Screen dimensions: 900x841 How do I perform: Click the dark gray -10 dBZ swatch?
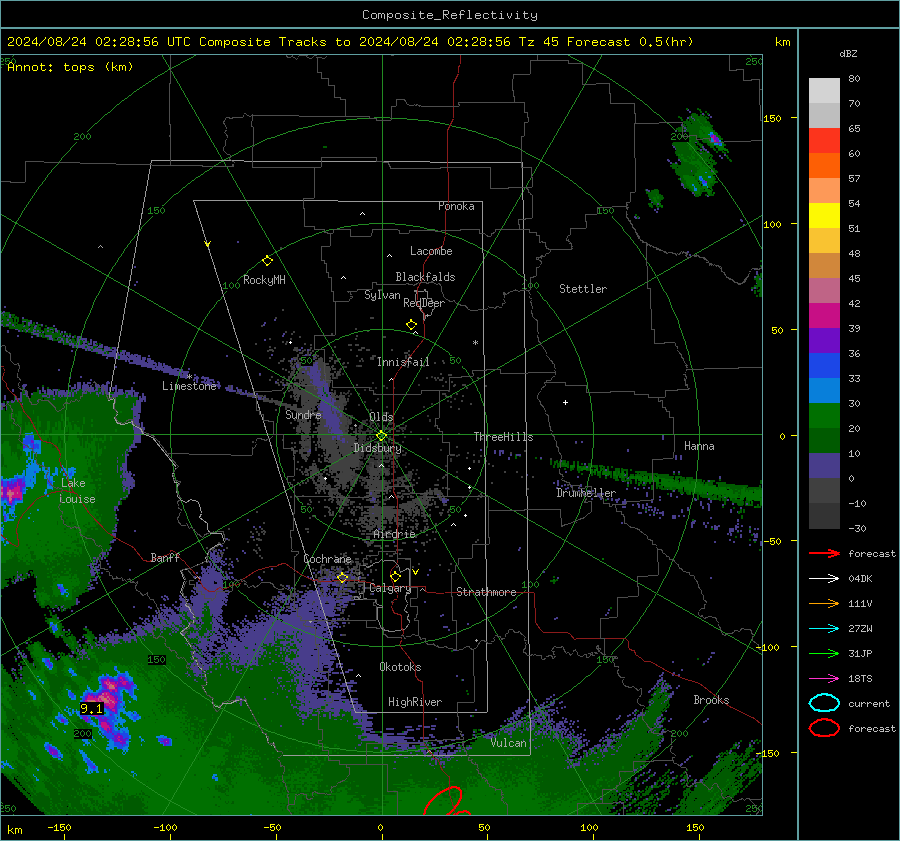pyautogui.click(x=824, y=516)
